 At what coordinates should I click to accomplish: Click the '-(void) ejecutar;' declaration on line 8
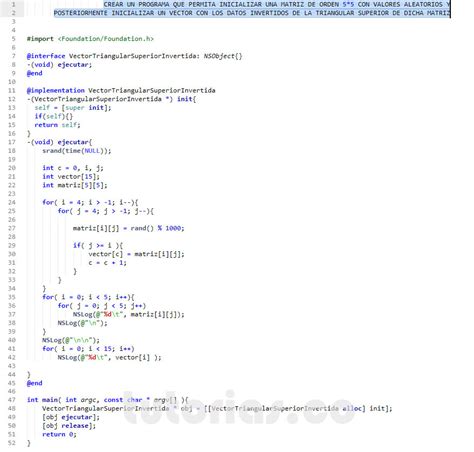click(x=59, y=65)
